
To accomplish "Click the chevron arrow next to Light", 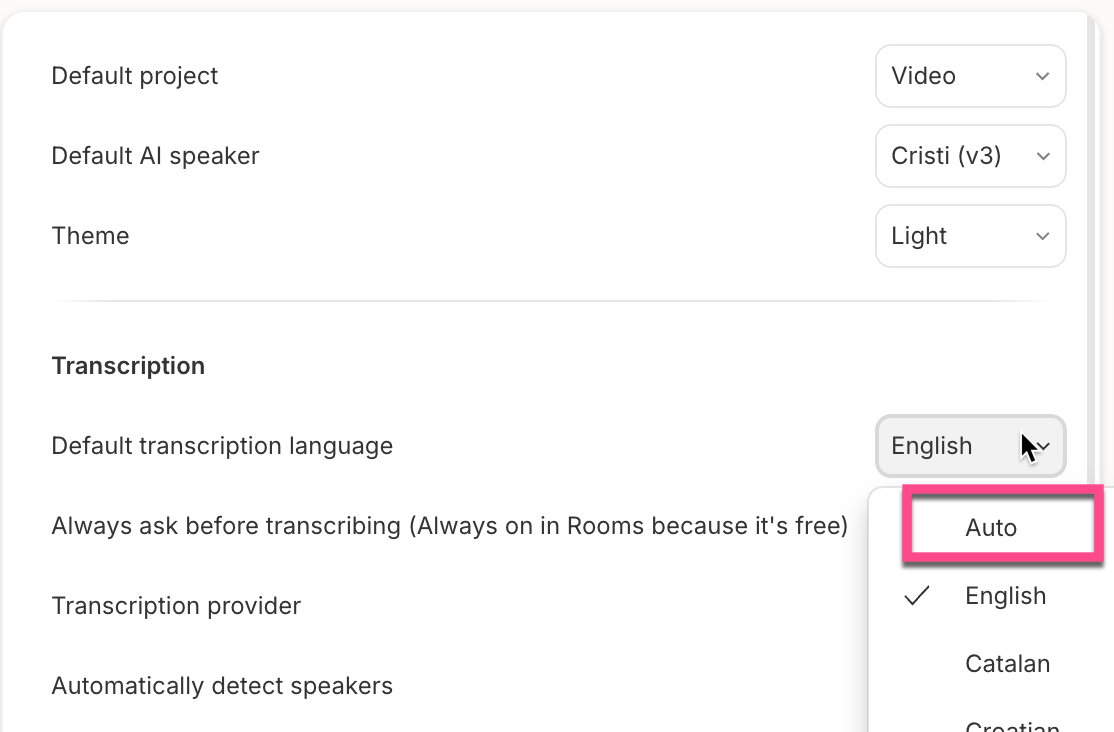I will pyautogui.click(x=1042, y=236).
